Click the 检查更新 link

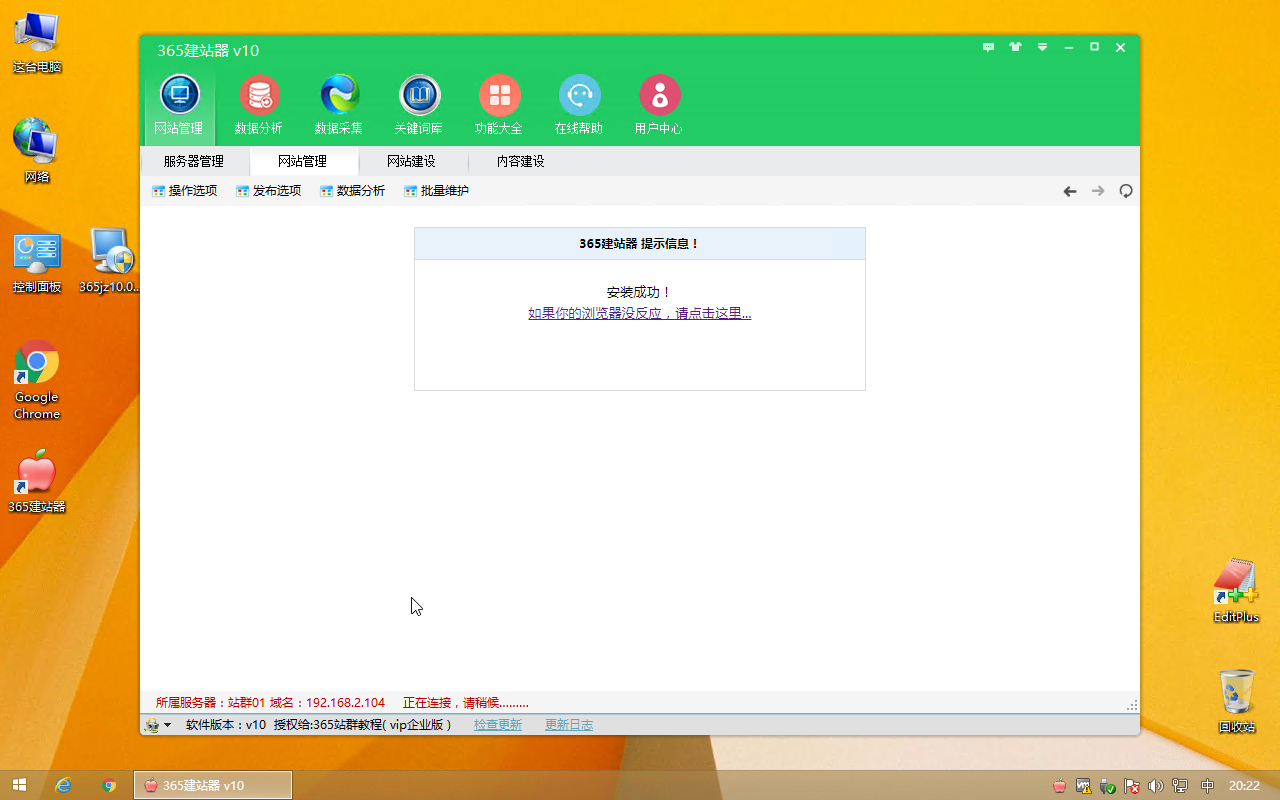pyautogui.click(x=498, y=725)
